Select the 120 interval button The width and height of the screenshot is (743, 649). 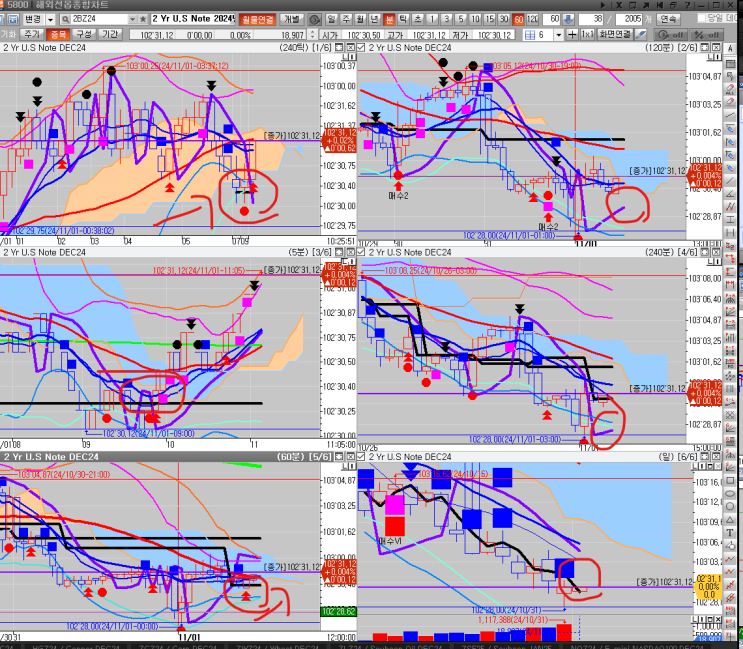(533, 19)
